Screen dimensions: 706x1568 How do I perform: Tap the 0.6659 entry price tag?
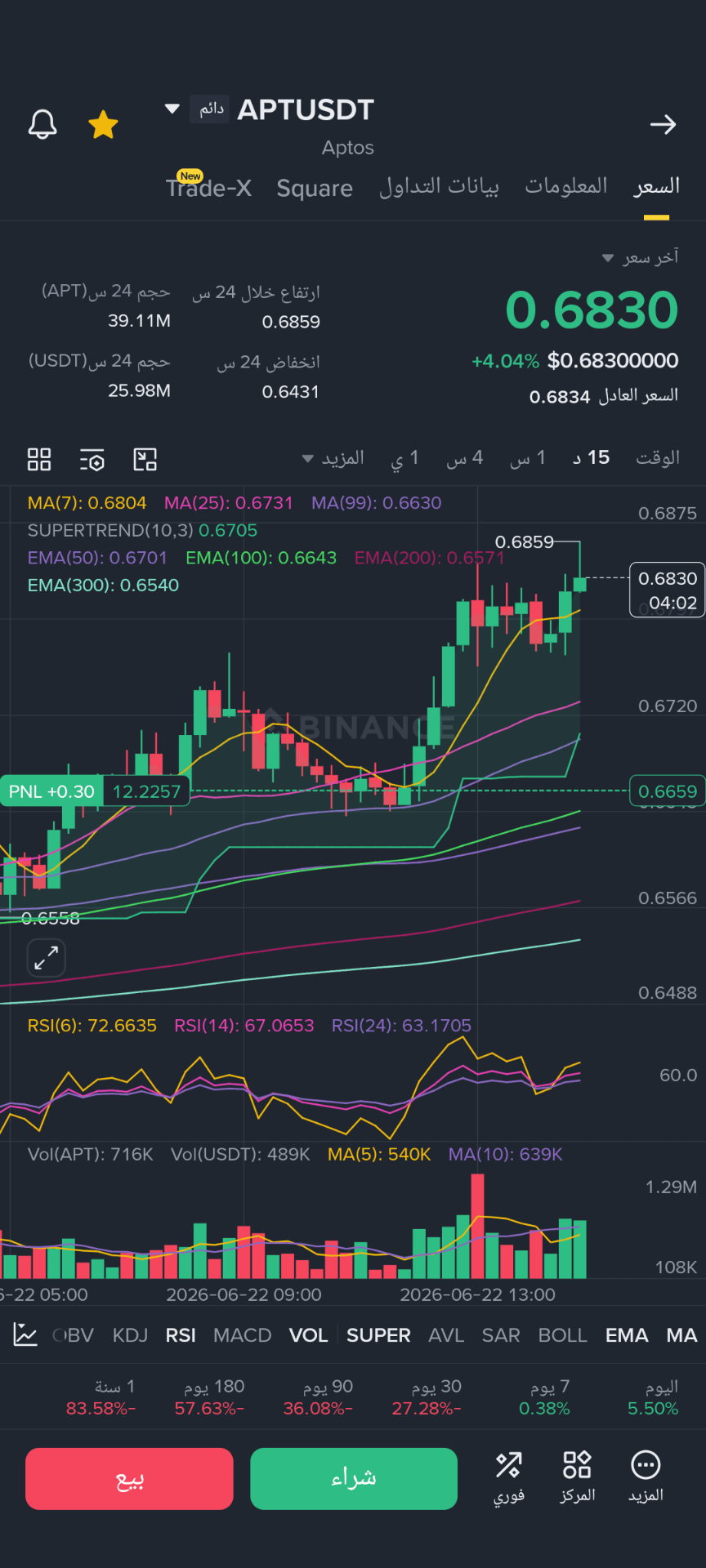(x=668, y=791)
